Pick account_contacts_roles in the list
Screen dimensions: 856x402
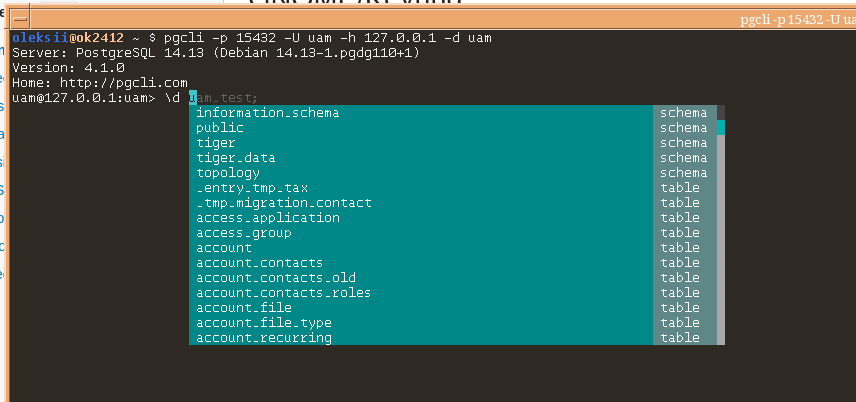pyautogui.click(x=284, y=293)
